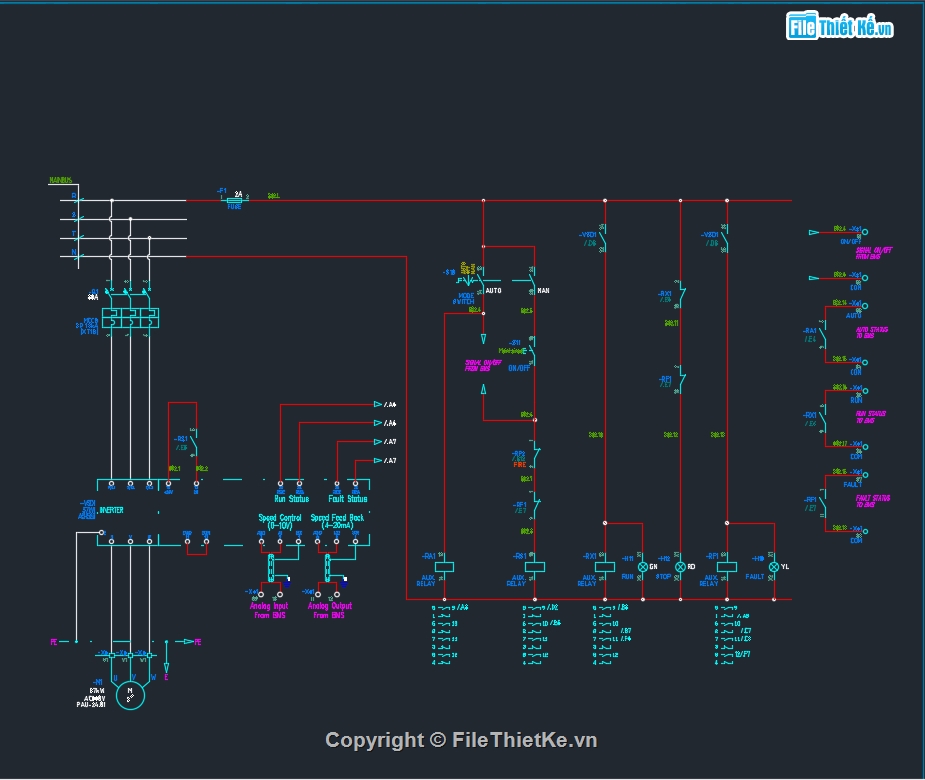Select the Fault Status label
This screenshot has height=780, width=925.
[x=348, y=499]
